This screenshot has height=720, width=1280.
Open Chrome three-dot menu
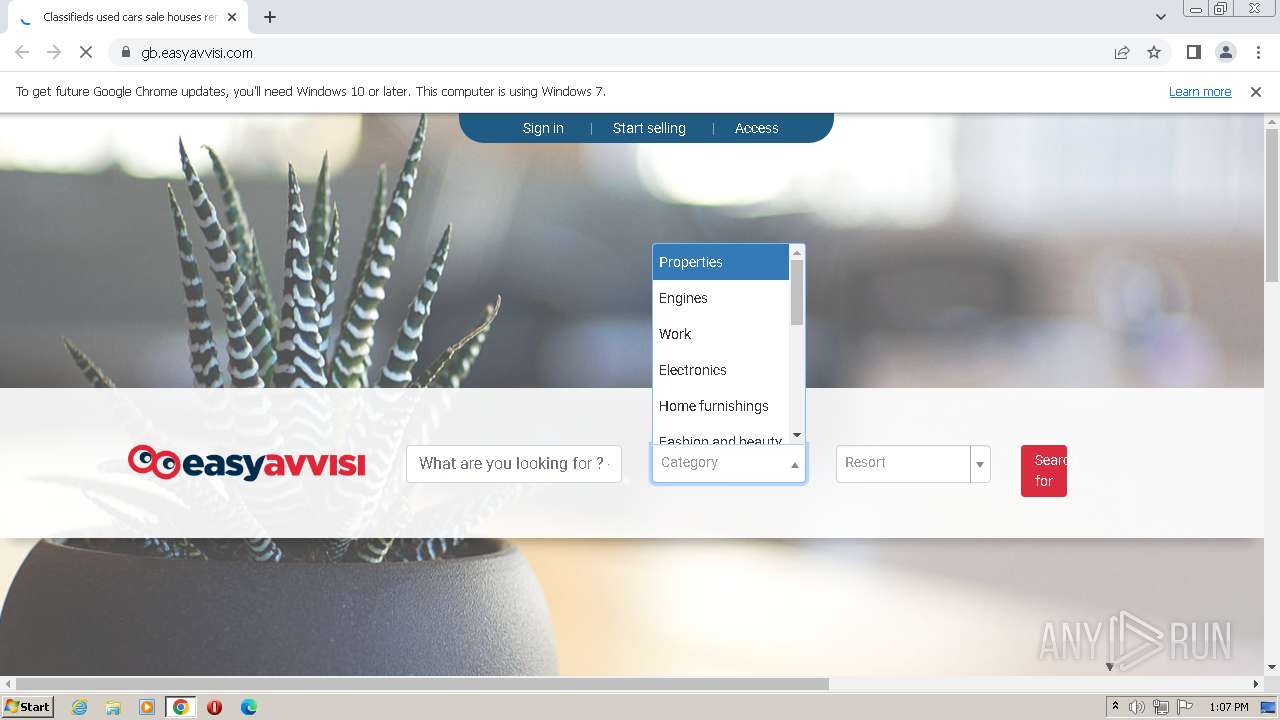click(1258, 52)
